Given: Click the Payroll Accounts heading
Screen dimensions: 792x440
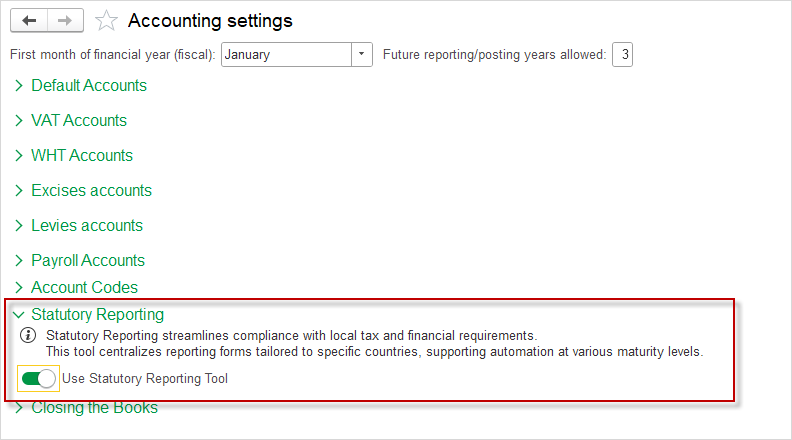Looking at the screenshot, I should coord(88,260).
